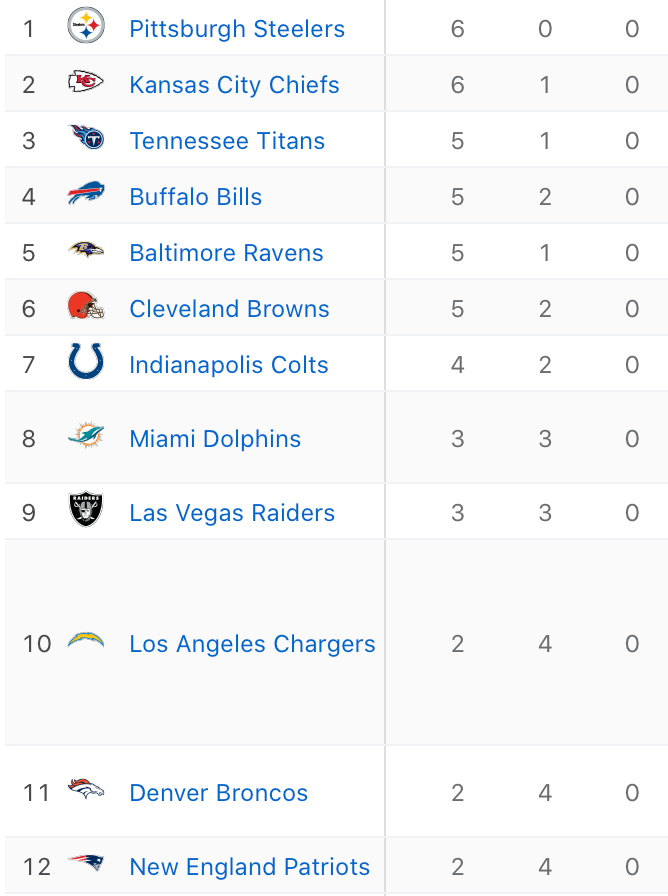The height and width of the screenshot is (896, 668).
Task: Click the Buffalo Bills logo icon
Action: (86, 194)
